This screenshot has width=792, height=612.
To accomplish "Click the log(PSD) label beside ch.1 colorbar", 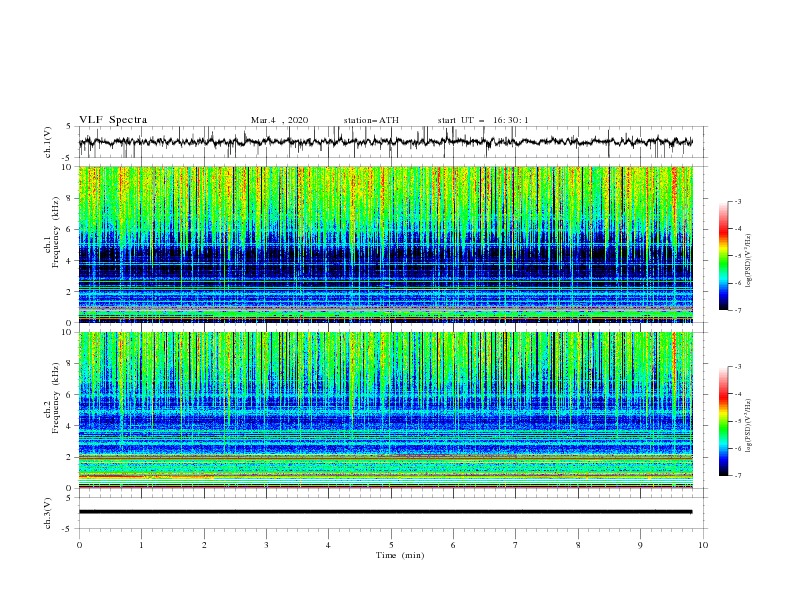I will (748, 261).
